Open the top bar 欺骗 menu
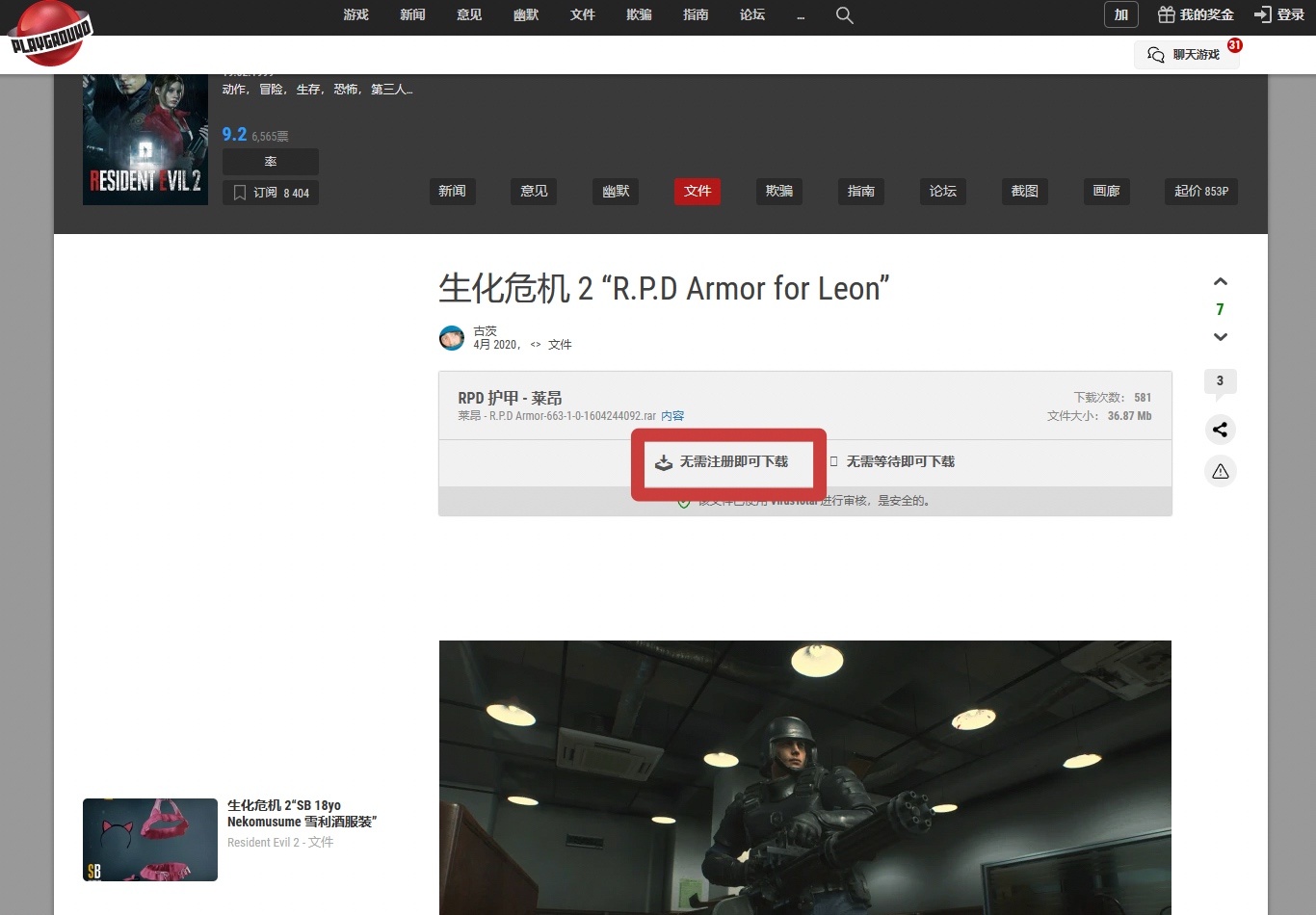The width and height of the screenshot is (1316, 915). [639, 14]
